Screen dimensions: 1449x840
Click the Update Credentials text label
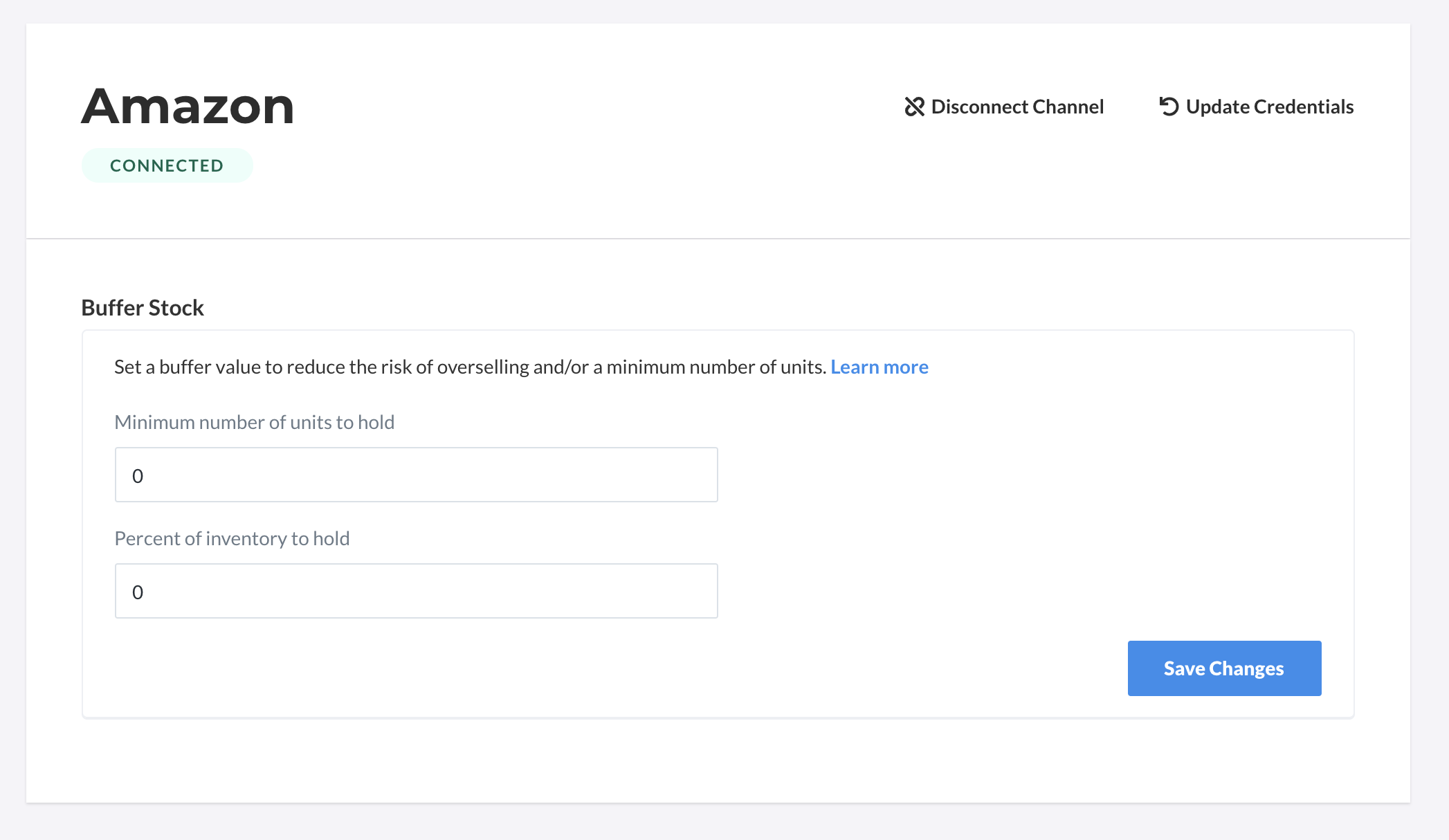(1270, 107)
